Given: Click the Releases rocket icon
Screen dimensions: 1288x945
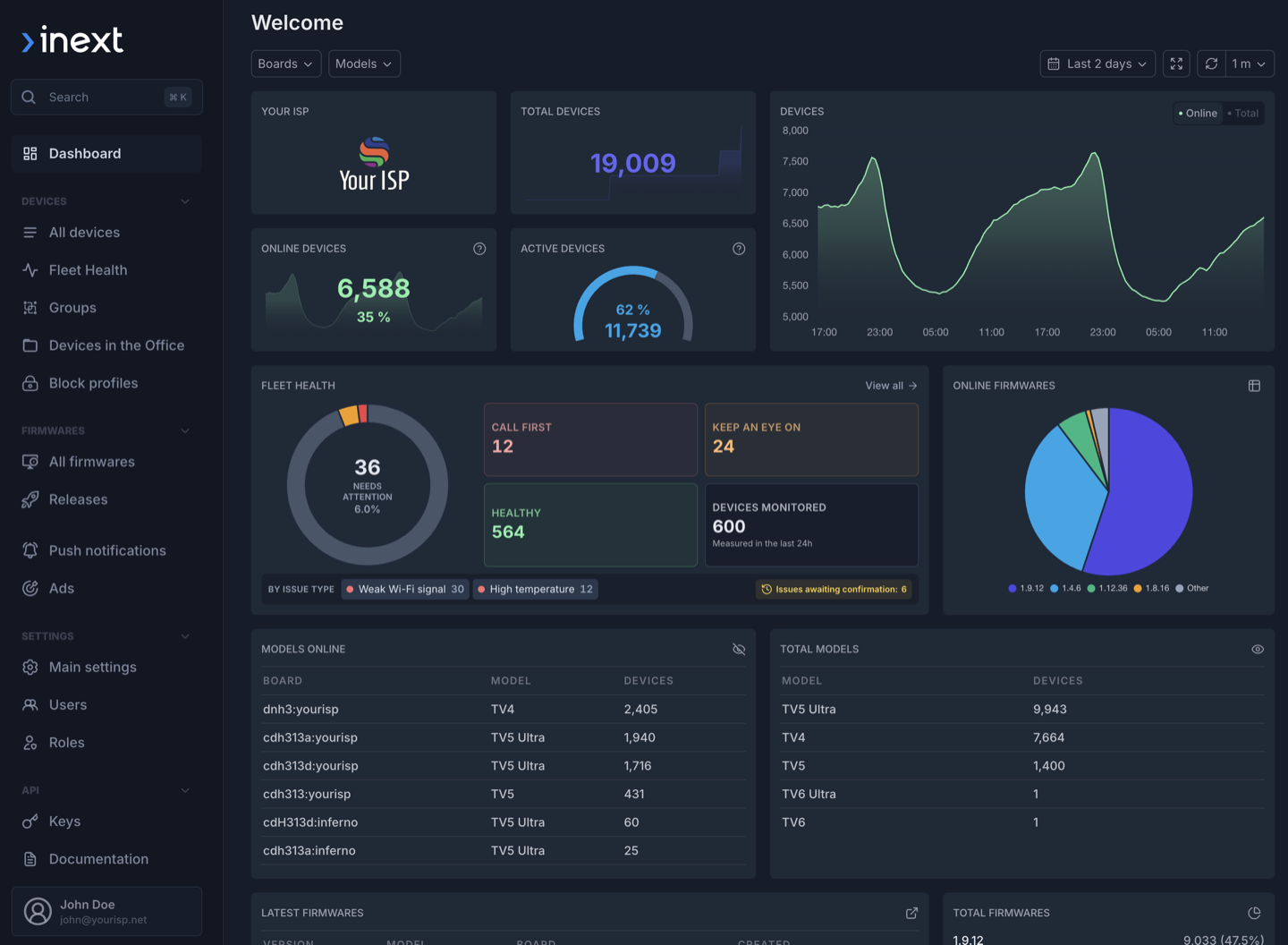Looking at the screenshot, I should pyautogui.click(x=30, y=499).
